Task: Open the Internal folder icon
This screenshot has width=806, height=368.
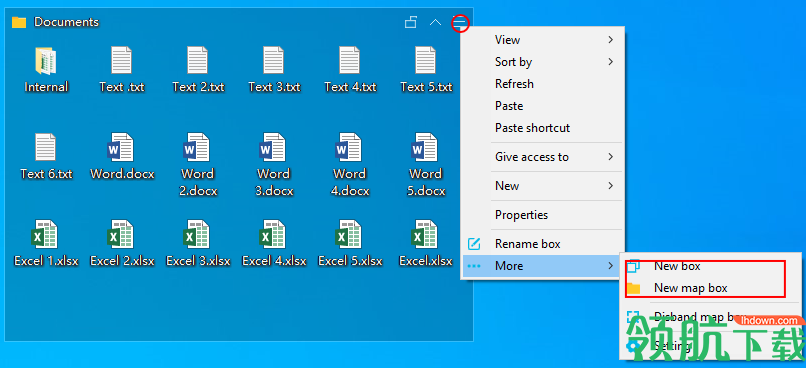Action: [x=46, y=61]
